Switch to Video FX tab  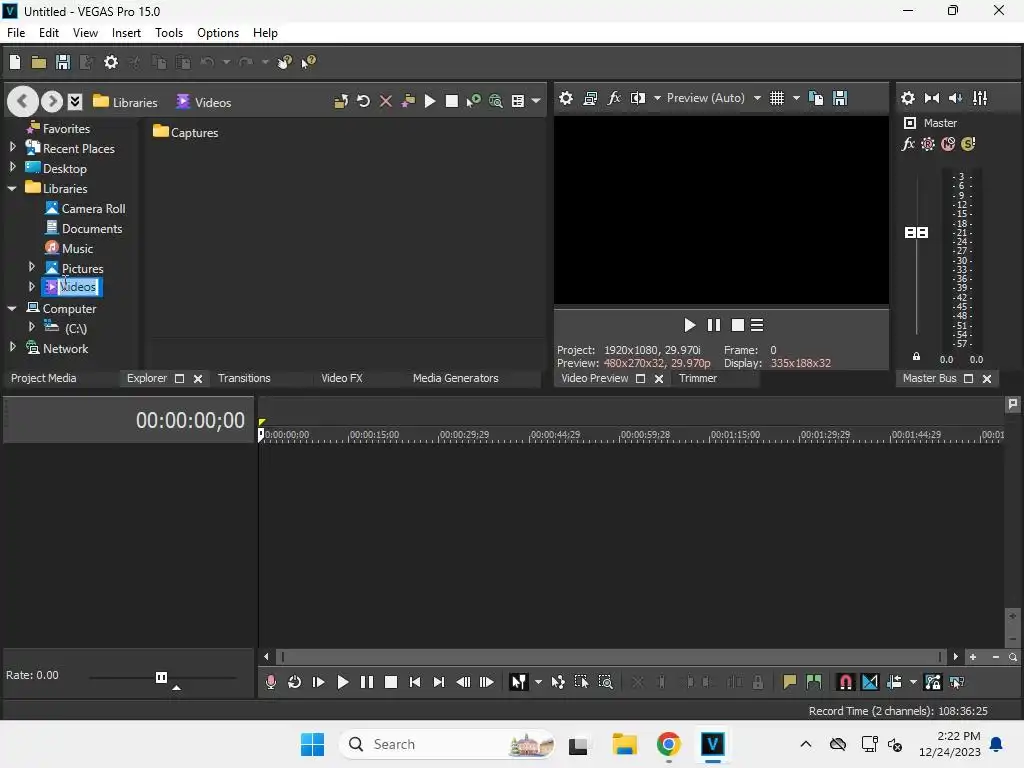tap(342, 378)
